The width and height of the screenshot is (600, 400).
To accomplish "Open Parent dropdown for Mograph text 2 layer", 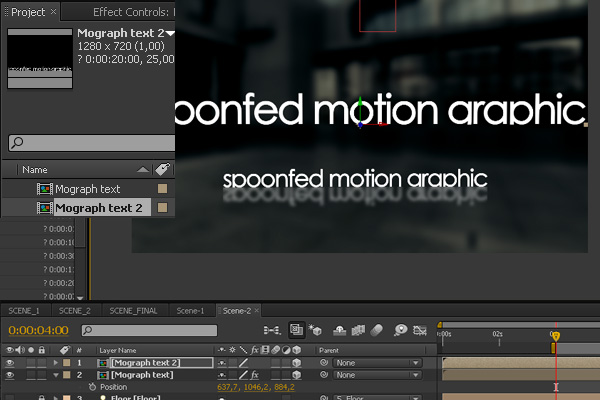I will click(378, 362).
